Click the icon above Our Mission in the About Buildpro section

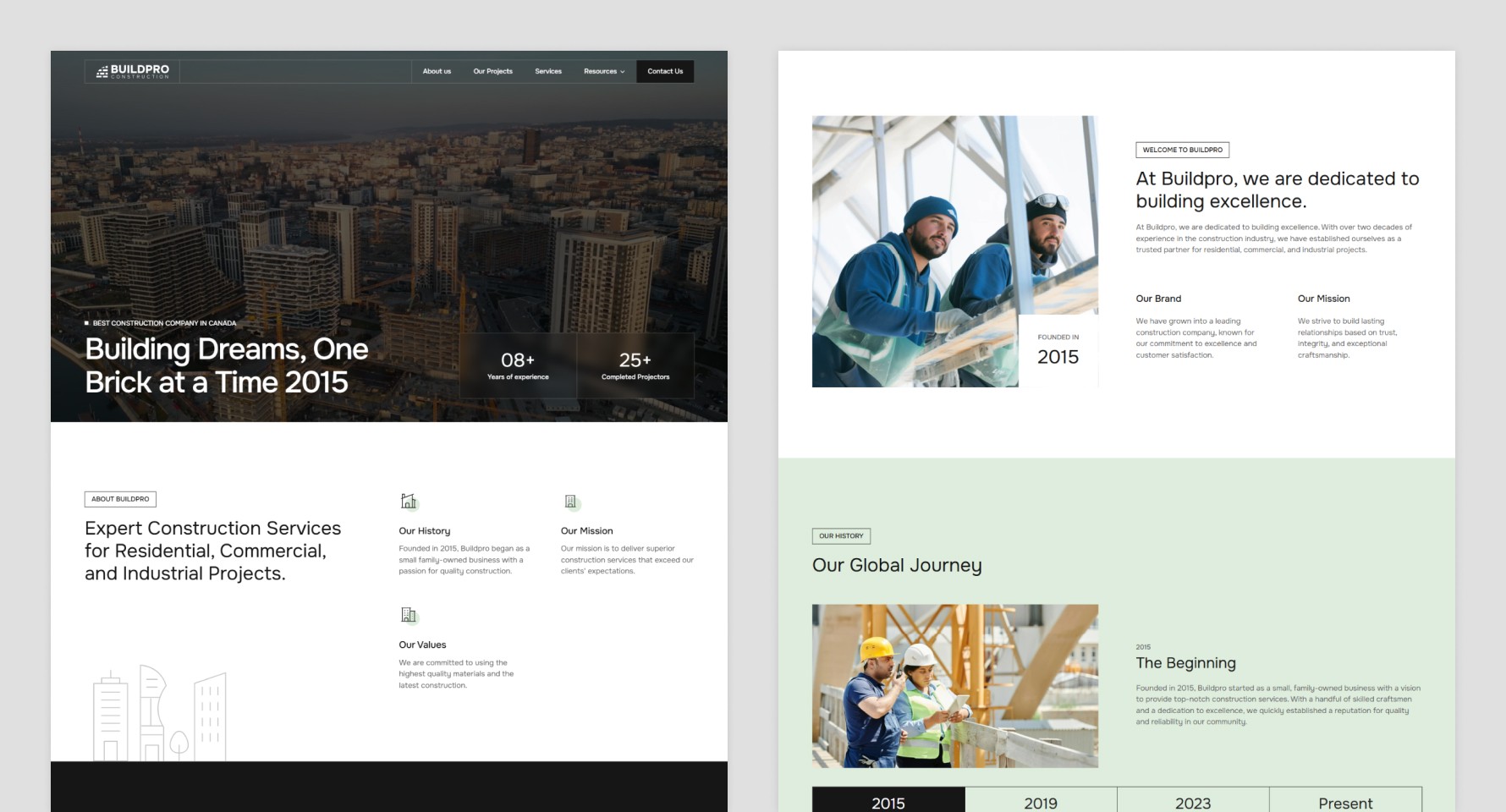(x=571, y=502)
